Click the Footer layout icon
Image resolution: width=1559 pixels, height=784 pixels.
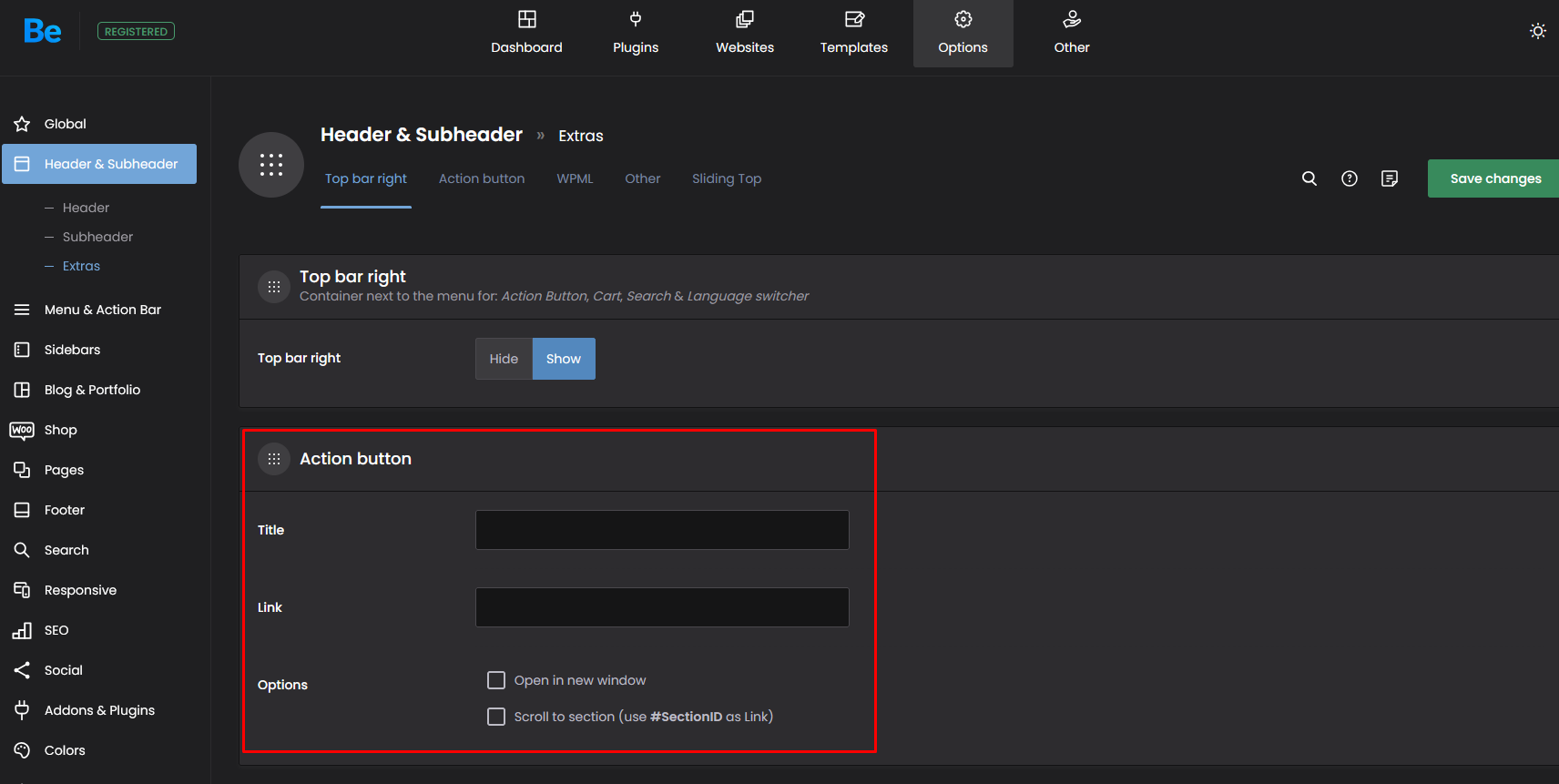coord(22,510)
